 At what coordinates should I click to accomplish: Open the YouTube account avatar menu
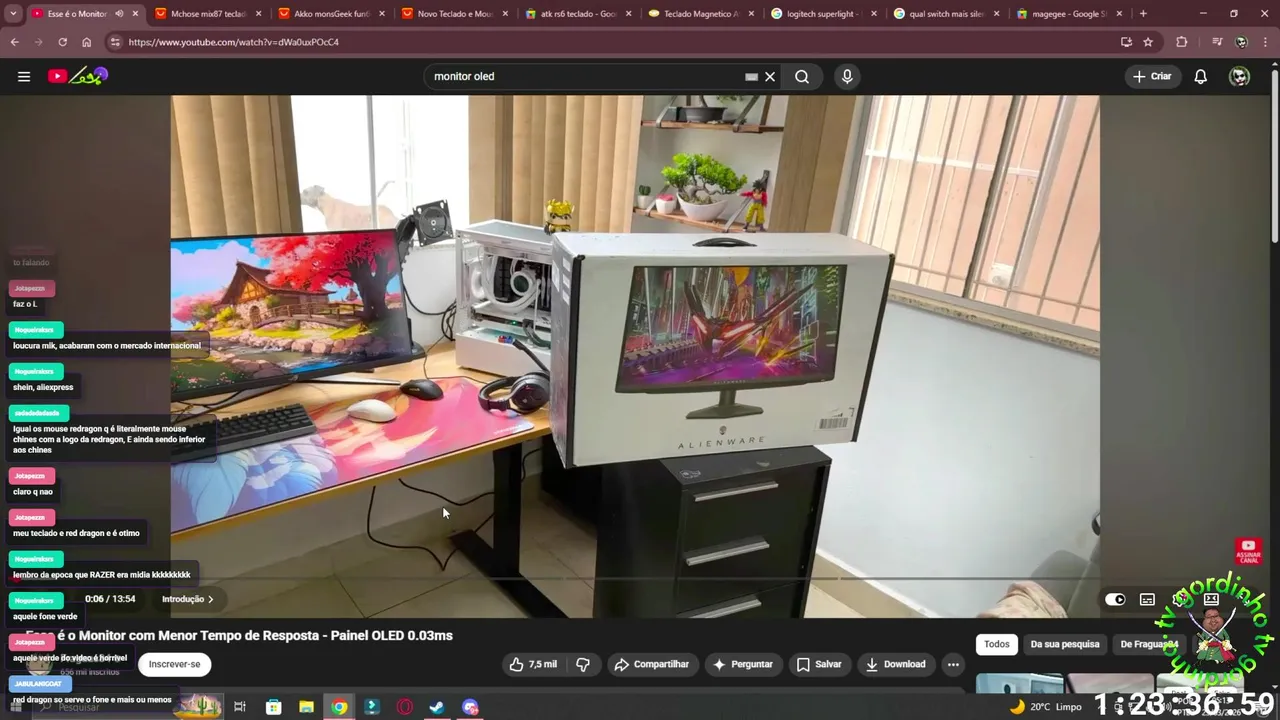(1240, 76)
